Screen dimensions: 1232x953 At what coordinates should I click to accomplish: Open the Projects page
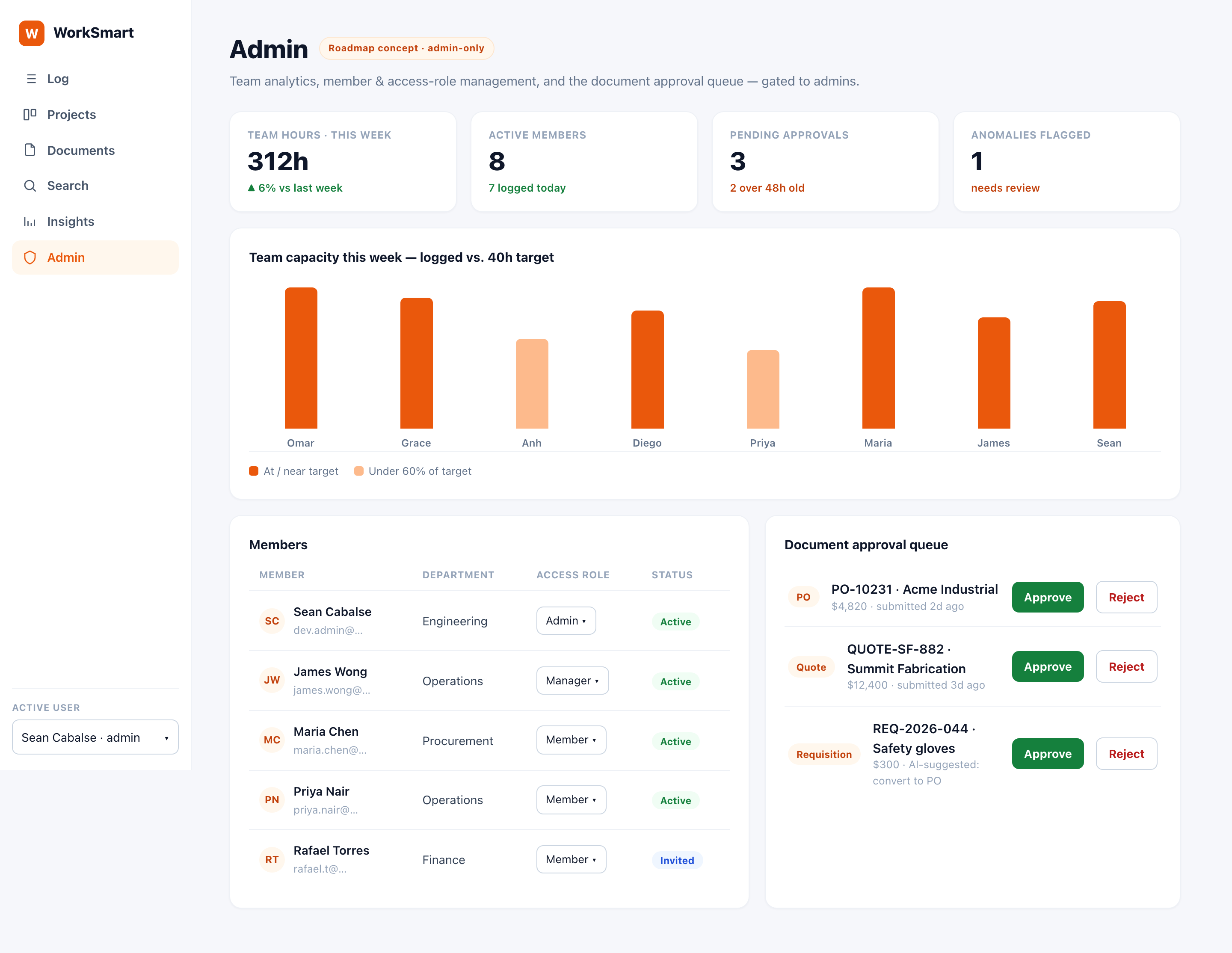pyautogui.click(x=95, y=115)
